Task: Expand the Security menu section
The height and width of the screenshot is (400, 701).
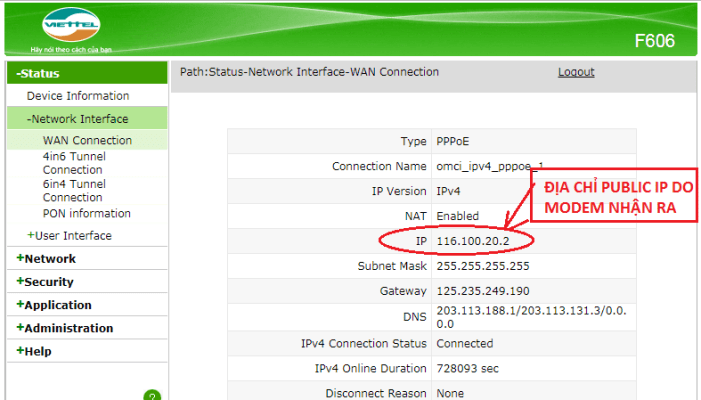Action: pos(49,282)
